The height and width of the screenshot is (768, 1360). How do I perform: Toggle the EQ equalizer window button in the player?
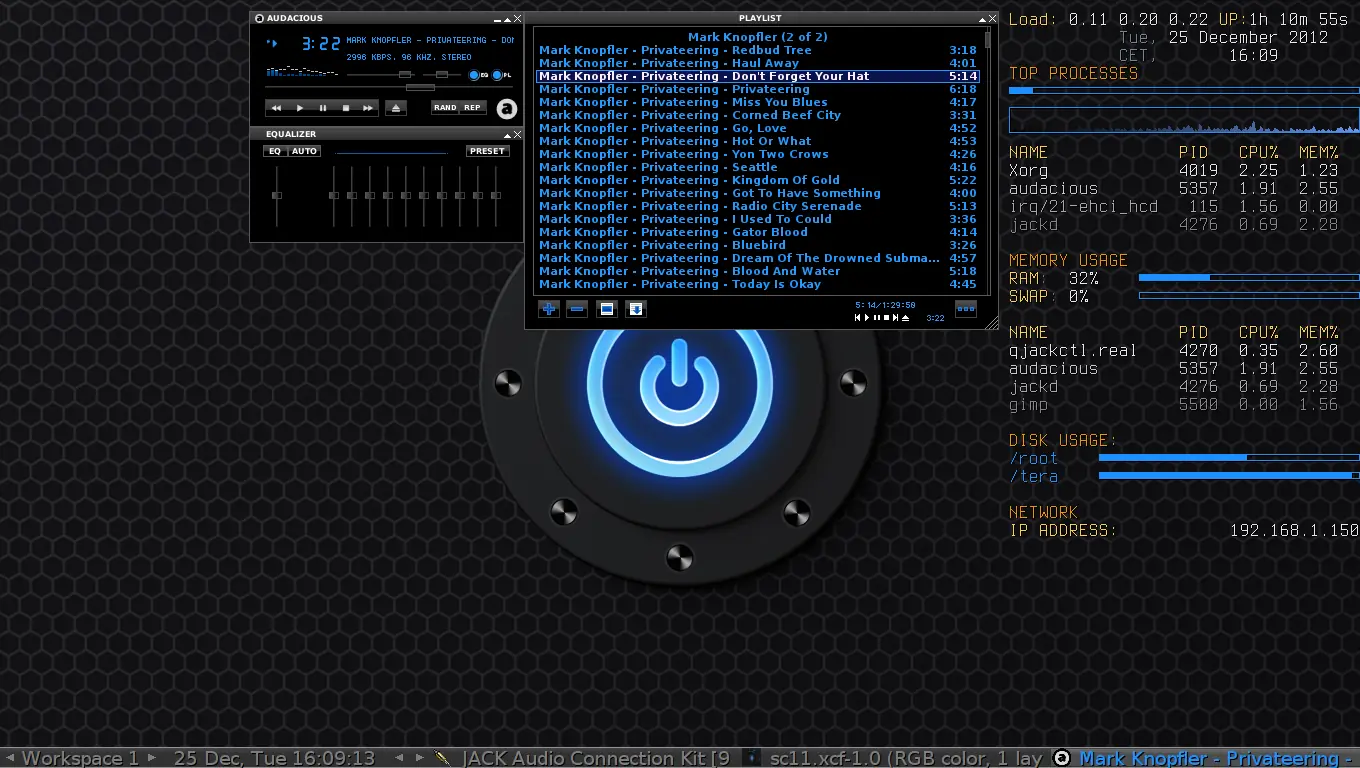pyautogui.click(x=478, y=75)
